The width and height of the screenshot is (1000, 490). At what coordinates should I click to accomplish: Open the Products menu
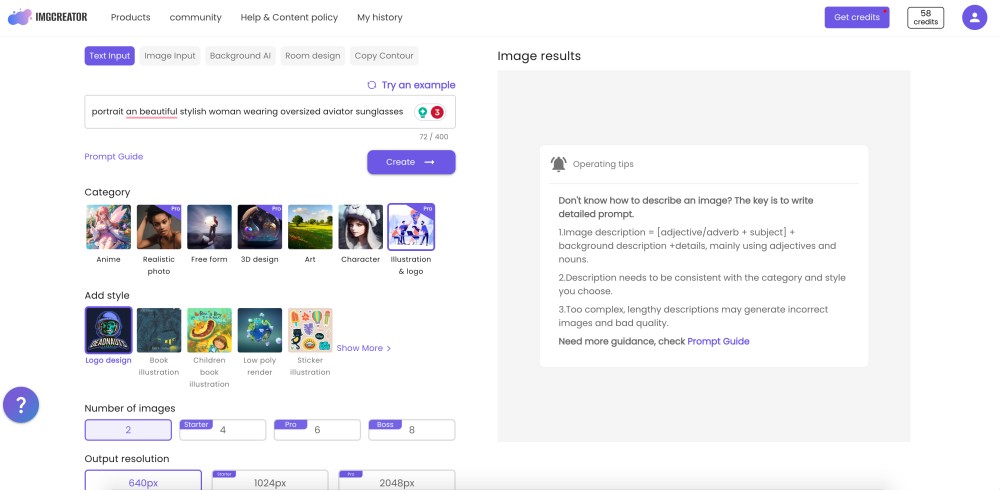tap(130, 17)
